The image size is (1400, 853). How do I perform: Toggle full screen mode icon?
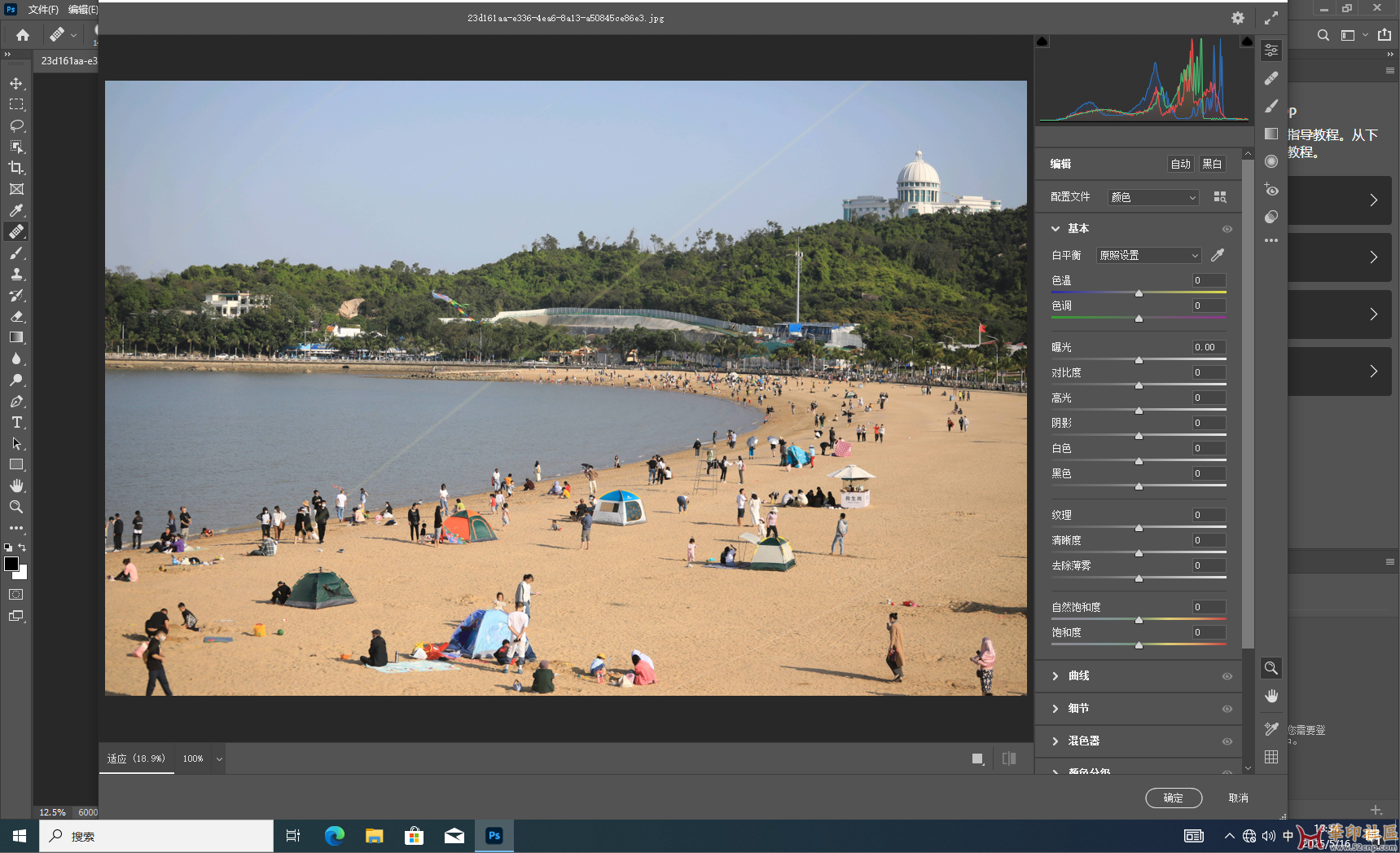pyautogui.click(x=1271, y=18)
